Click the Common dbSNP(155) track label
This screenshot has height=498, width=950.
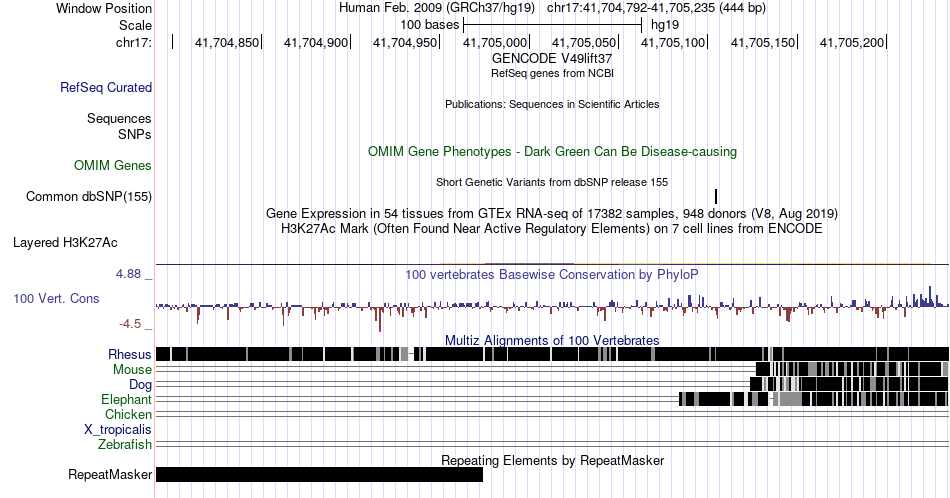[89, 196]
